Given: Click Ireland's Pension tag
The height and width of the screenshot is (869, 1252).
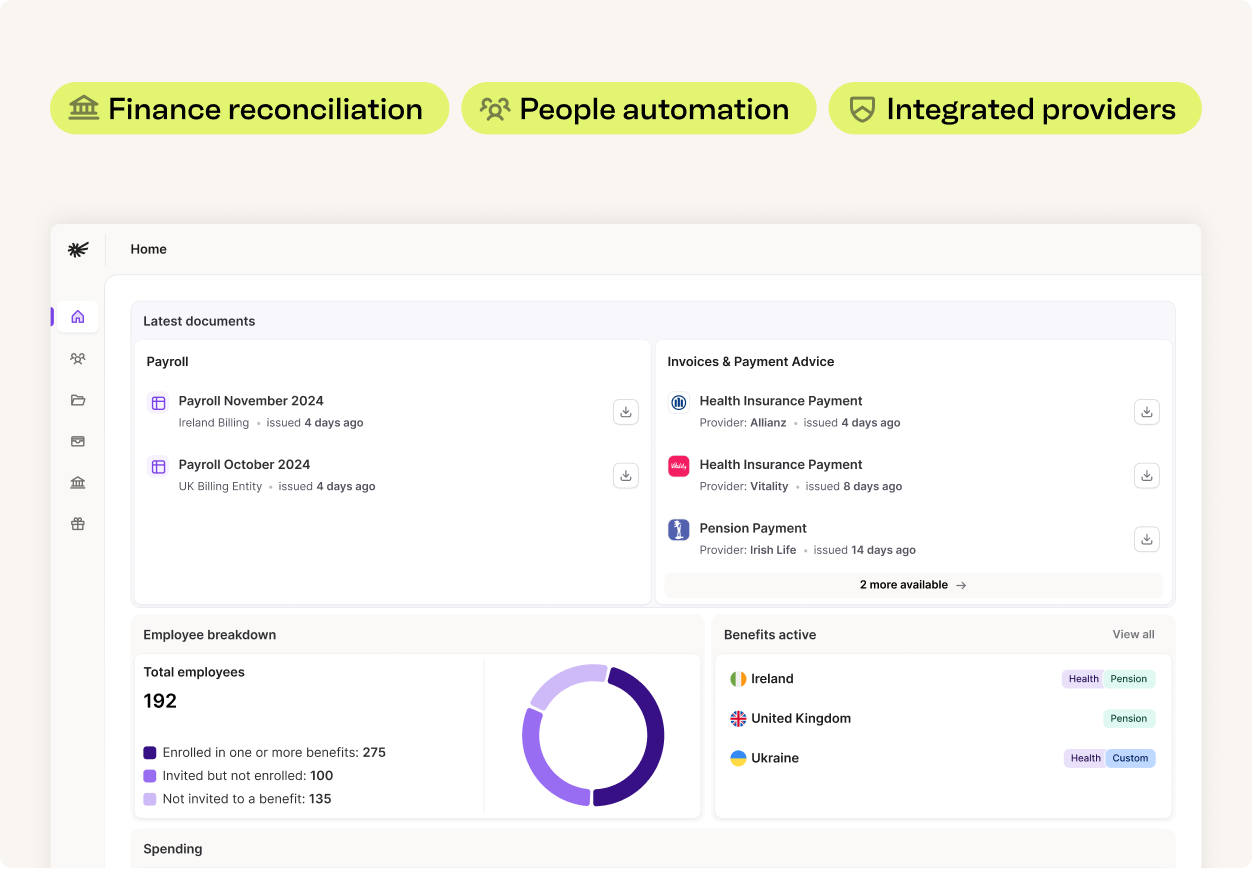Looking at the screenshot, I should (1129, 679).
